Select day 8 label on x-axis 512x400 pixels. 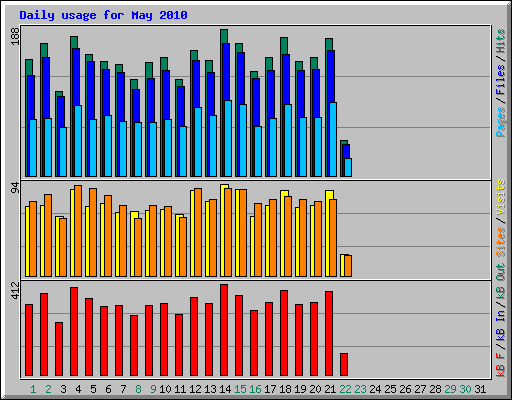click(138, 389)
